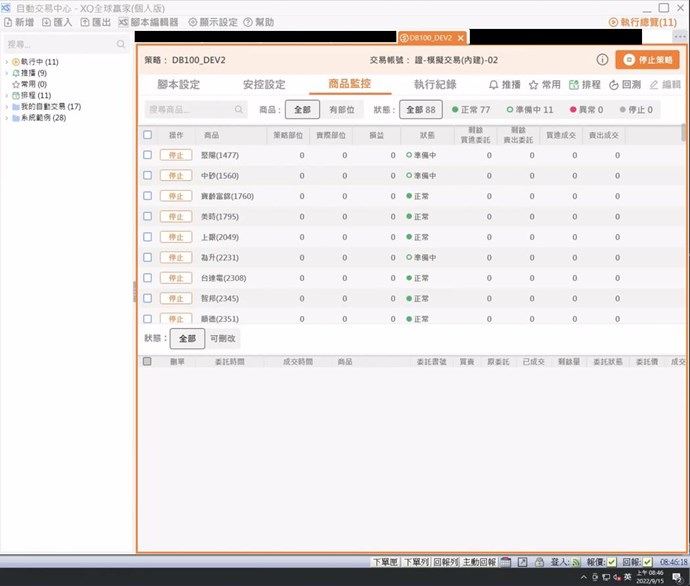690x586 pixels.
Task: Open the 腳本設定 tab
Action: click(178, 85)
